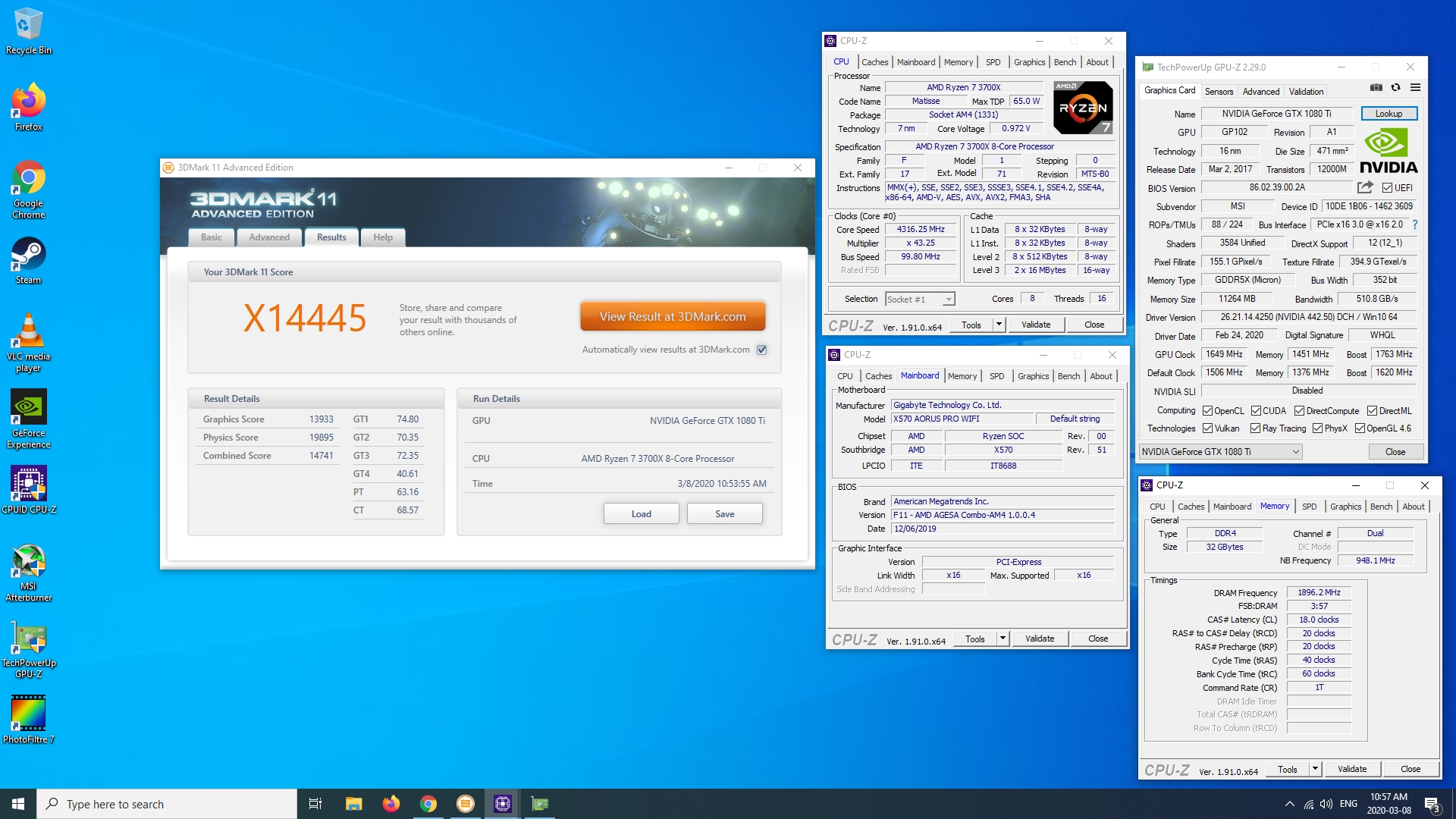The height and width of the screenshot is (819, 1456).
Task: Toggle the DirectML checkbox
Action: (x=1372, y=410)
